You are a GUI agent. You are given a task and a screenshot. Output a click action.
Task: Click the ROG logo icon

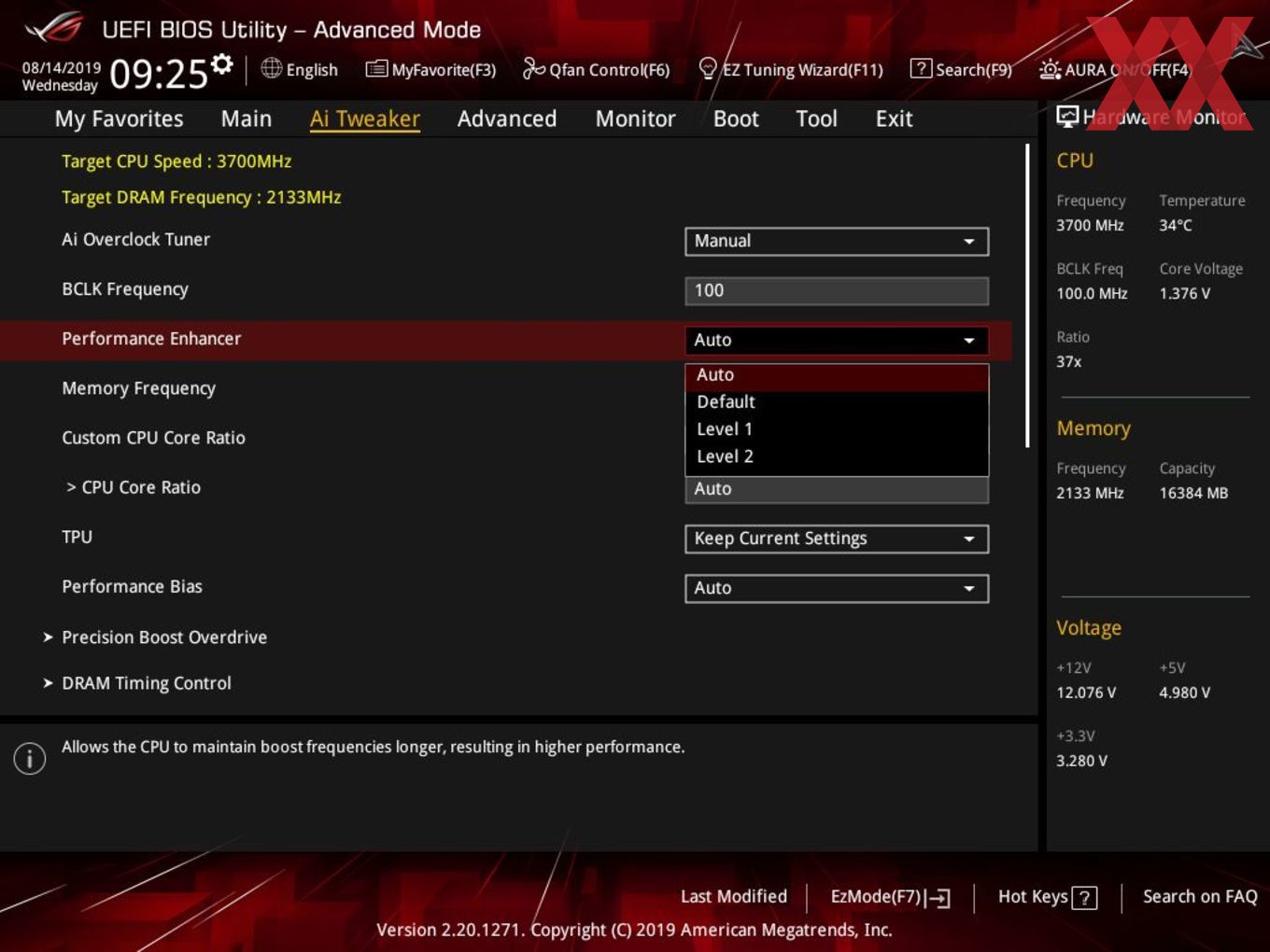[54, 29]
